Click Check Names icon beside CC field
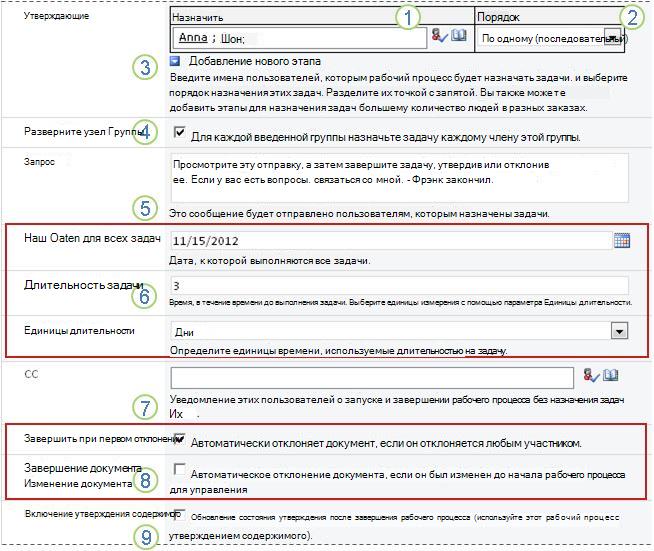This screenshot has height=551, width=654. click(591, 375)
